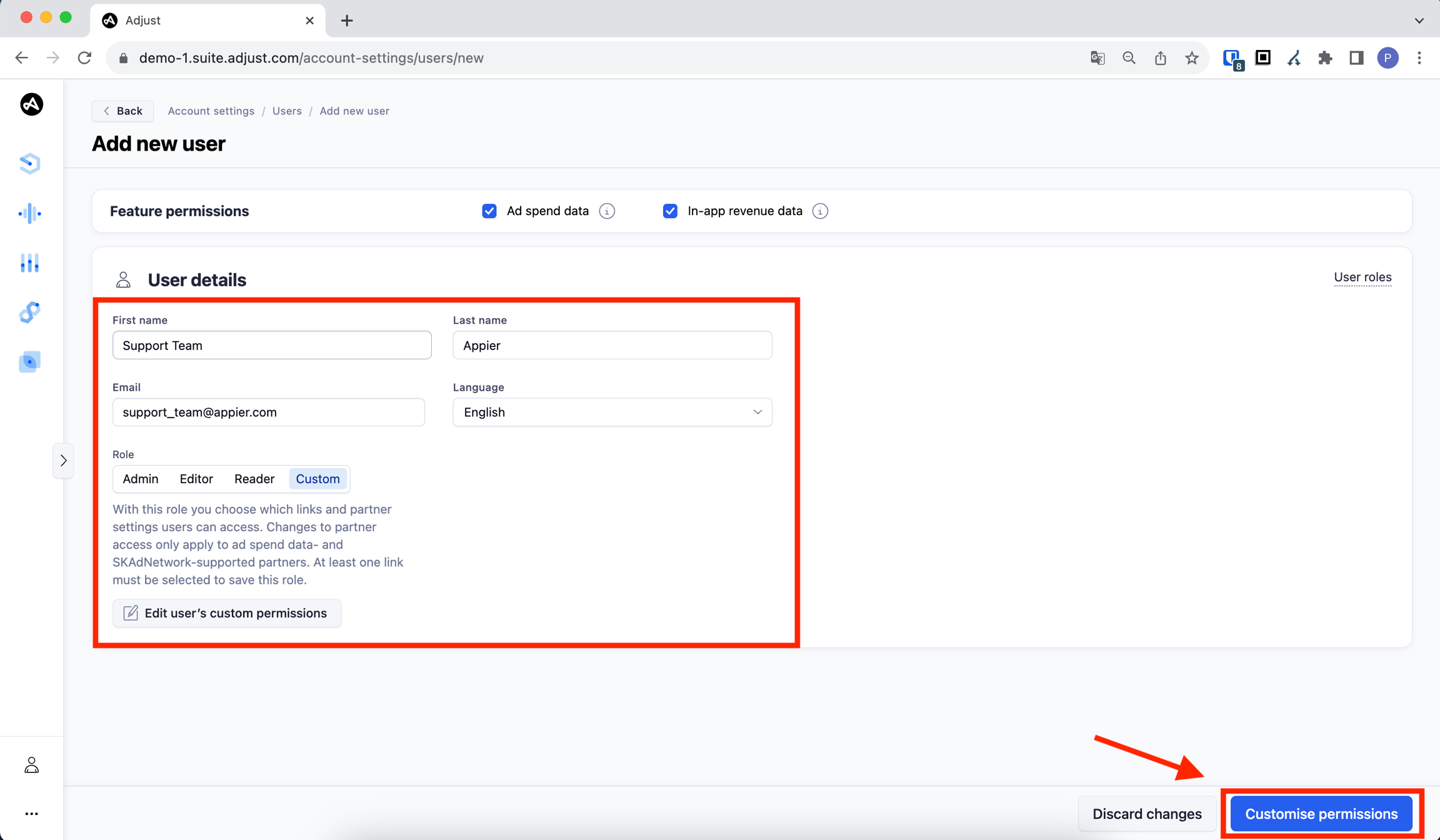Open the three-dots more menu in the sidebar
The width and height of the screenshot is (1440, 840).
(31, 814)
